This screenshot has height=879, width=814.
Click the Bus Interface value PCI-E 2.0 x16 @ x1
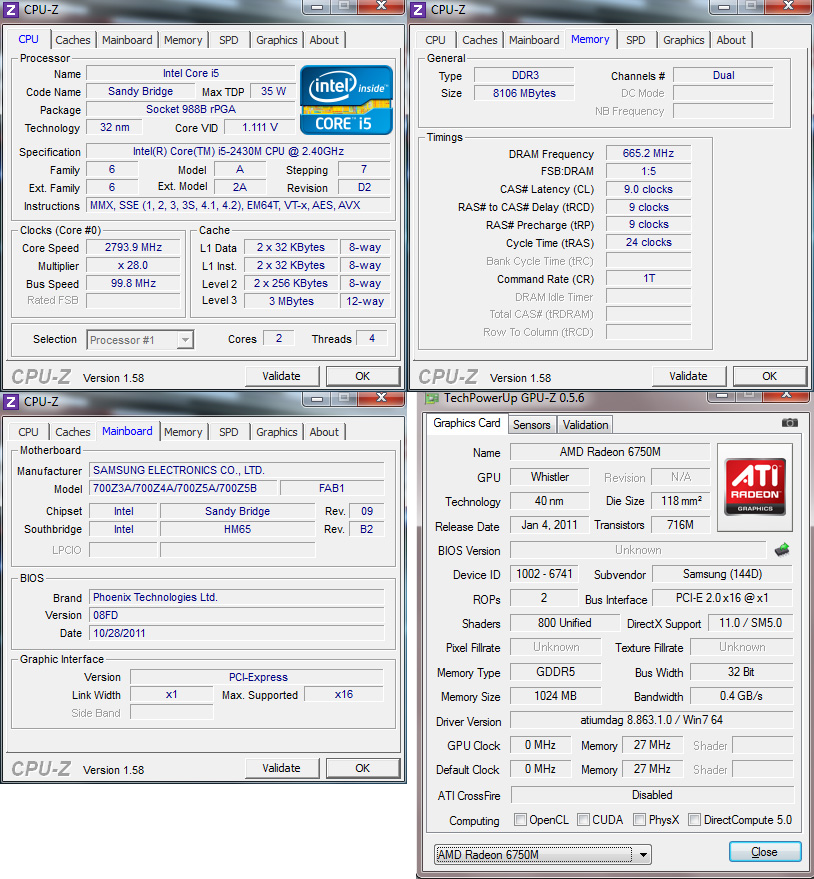click(722, 598)
